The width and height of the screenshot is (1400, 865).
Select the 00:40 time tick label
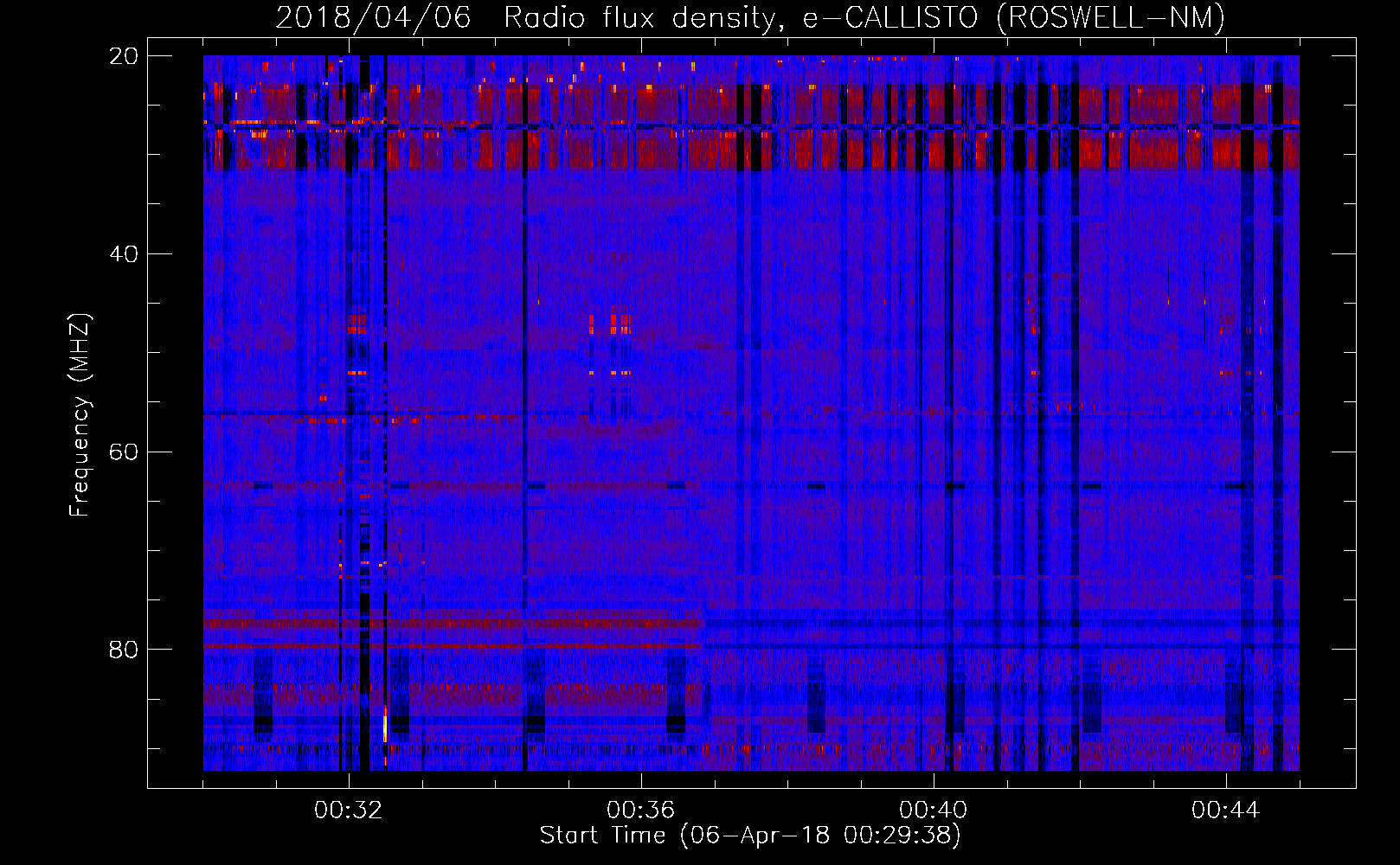coord(934,810)
